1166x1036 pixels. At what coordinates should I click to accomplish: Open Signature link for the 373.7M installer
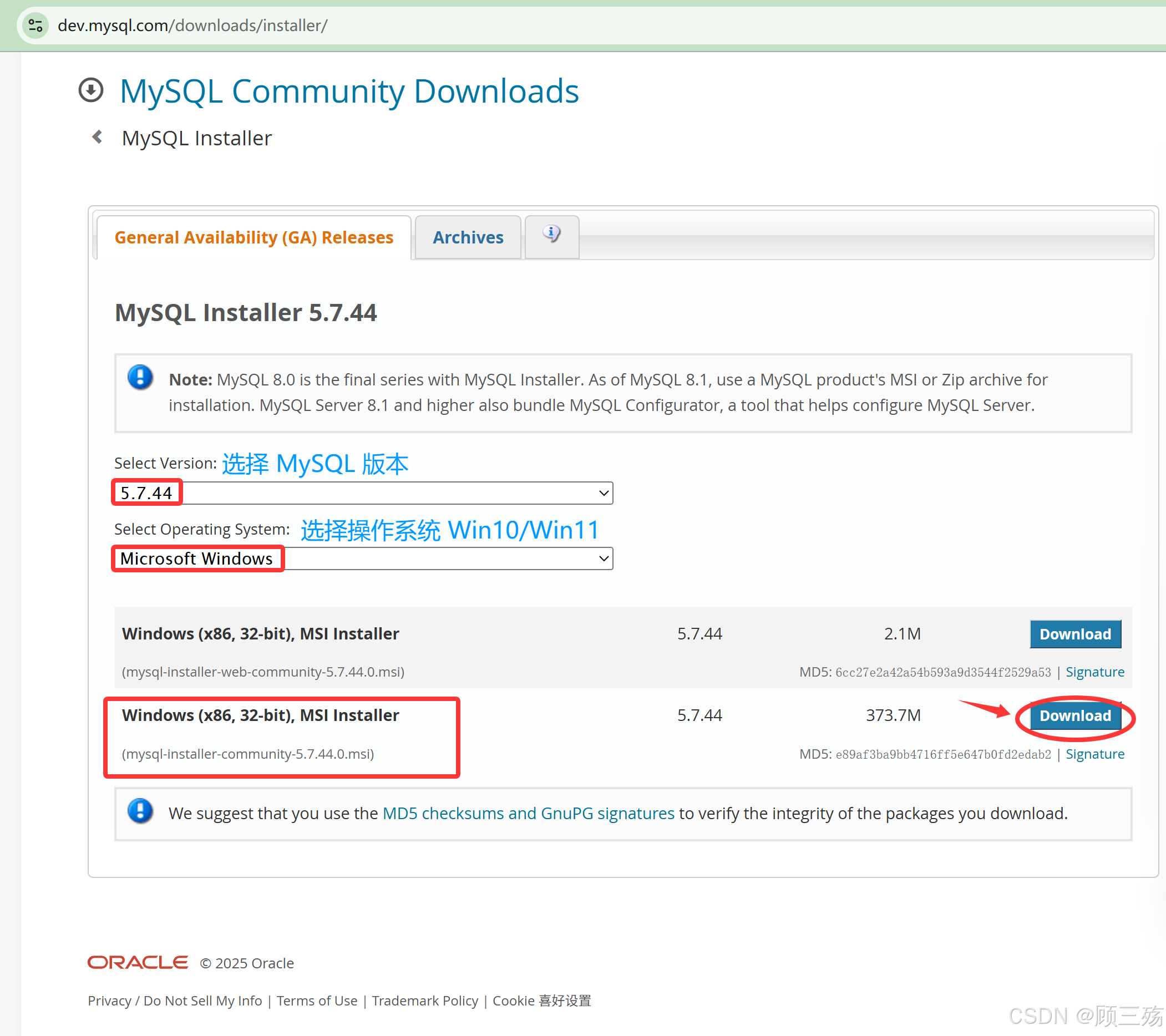[1094, 754]
